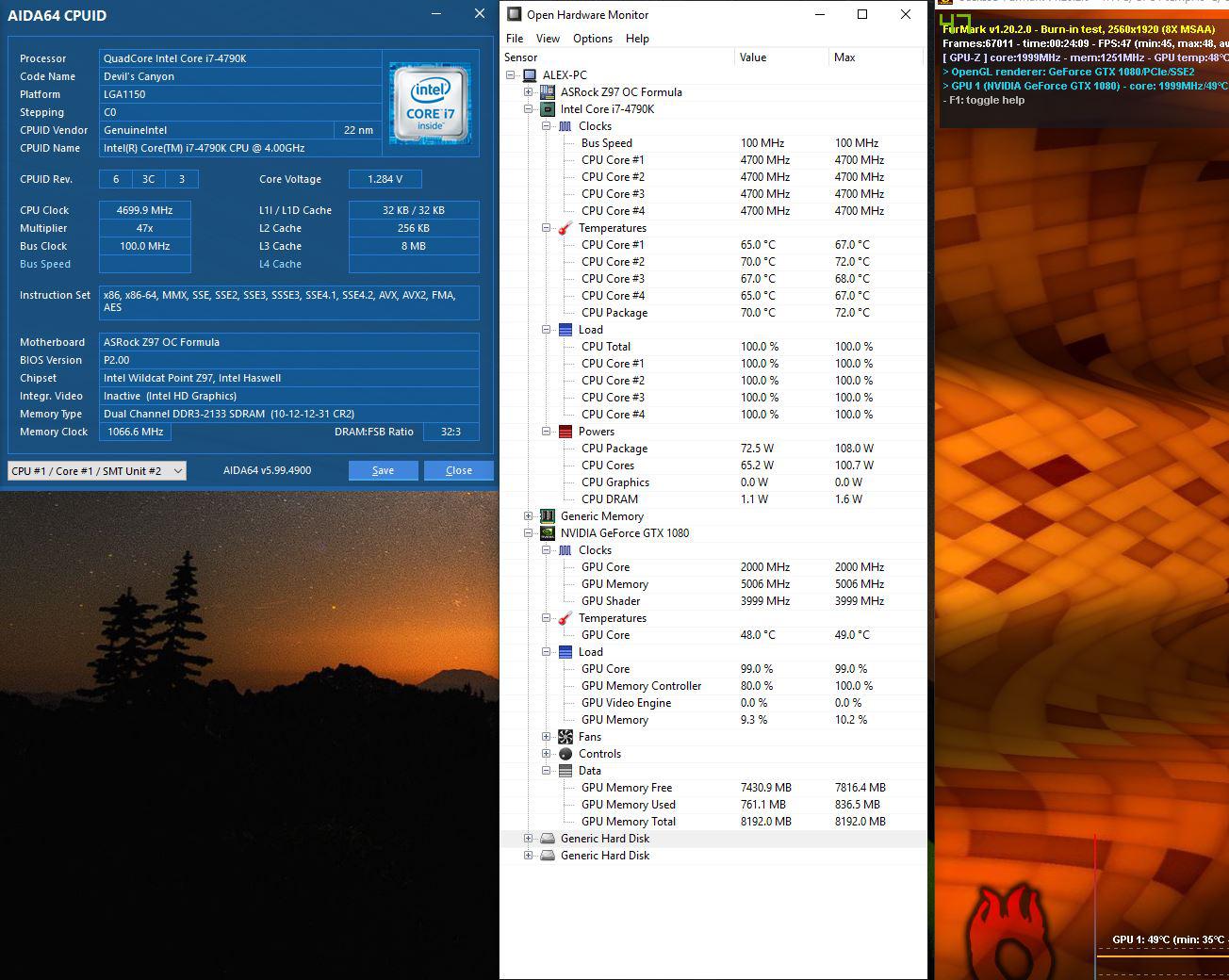
Task: Click the Open Hardware Monitor title bar icon
Action: coord(514,14)
